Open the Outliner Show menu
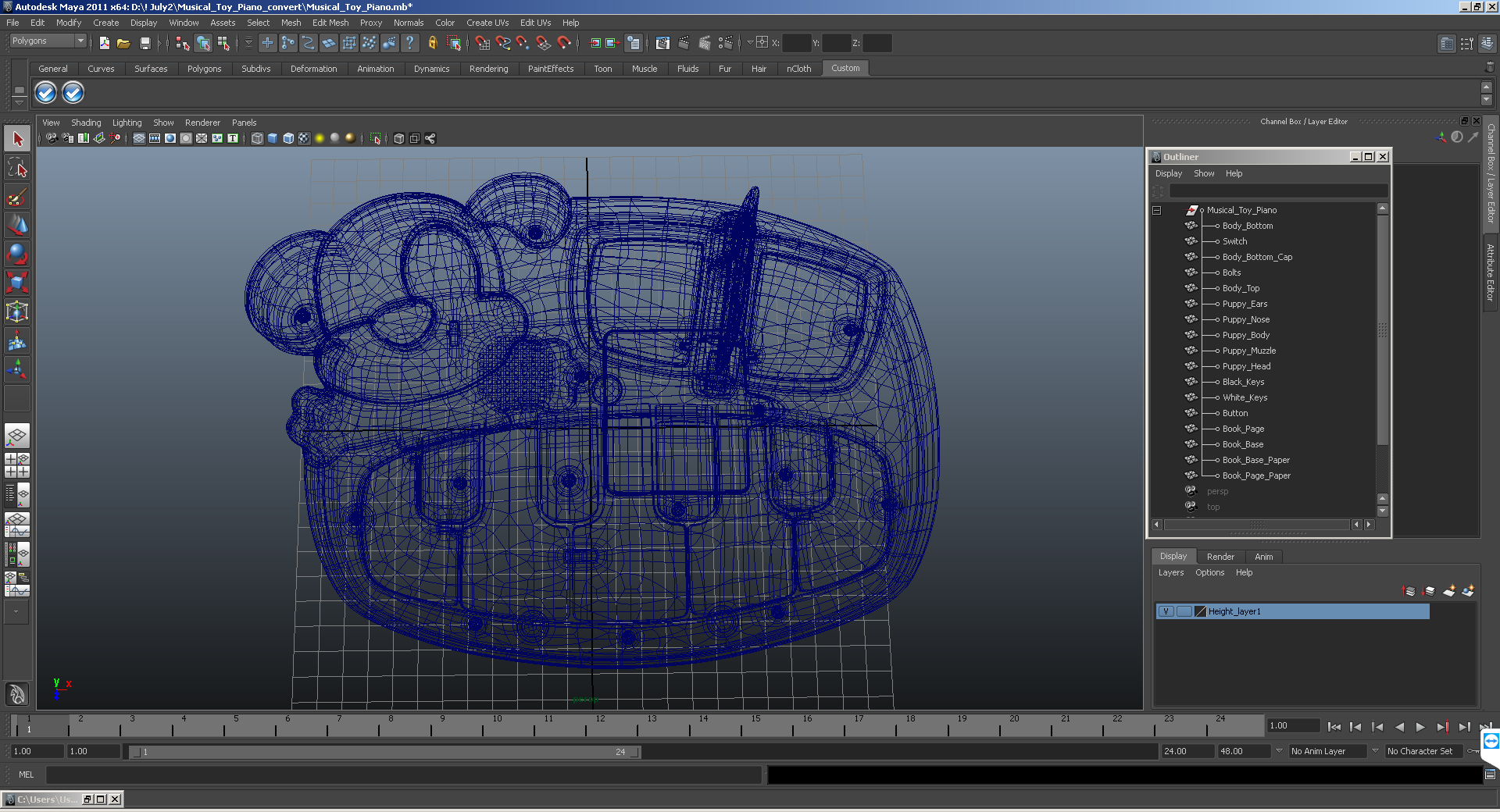The width and height of the screenshot is (1500, 812). pos(1204,173)
